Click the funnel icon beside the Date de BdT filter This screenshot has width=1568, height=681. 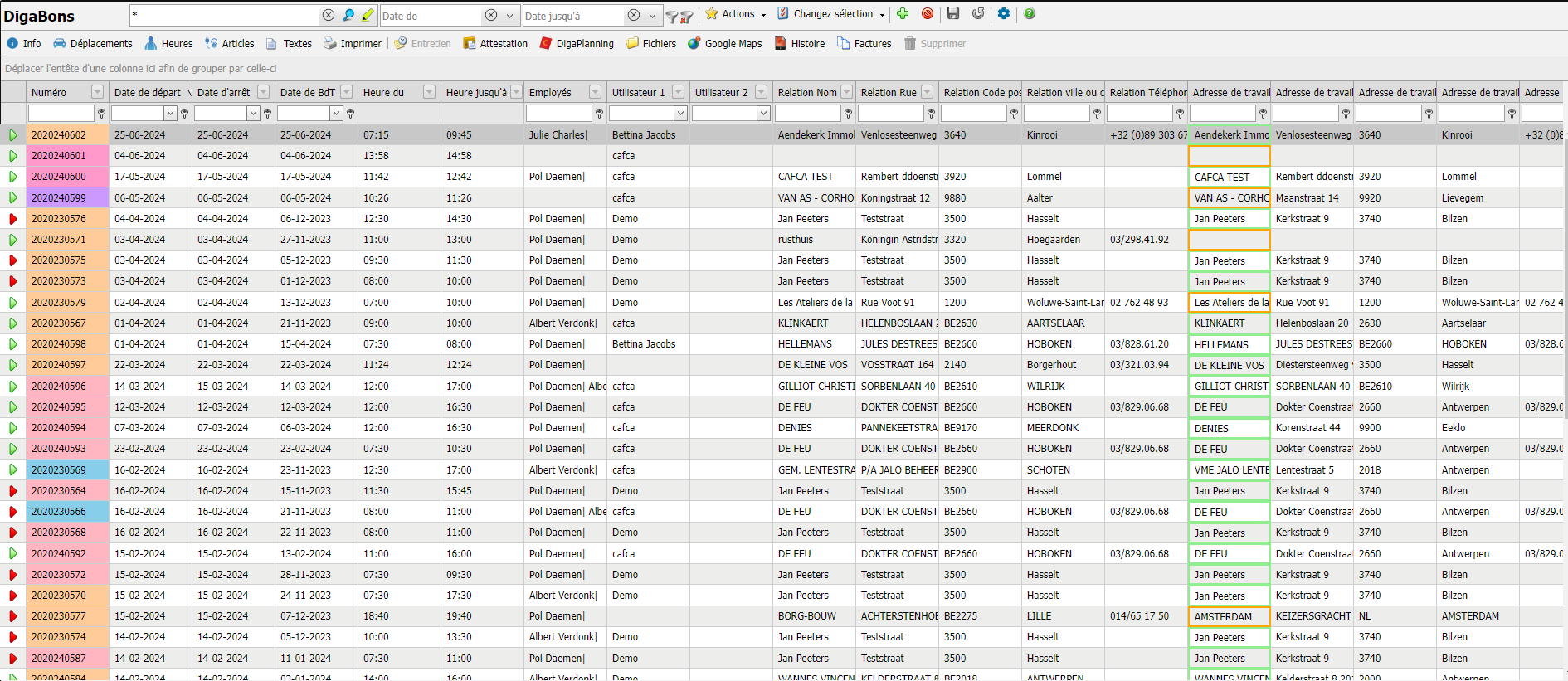tap(351, 114)
